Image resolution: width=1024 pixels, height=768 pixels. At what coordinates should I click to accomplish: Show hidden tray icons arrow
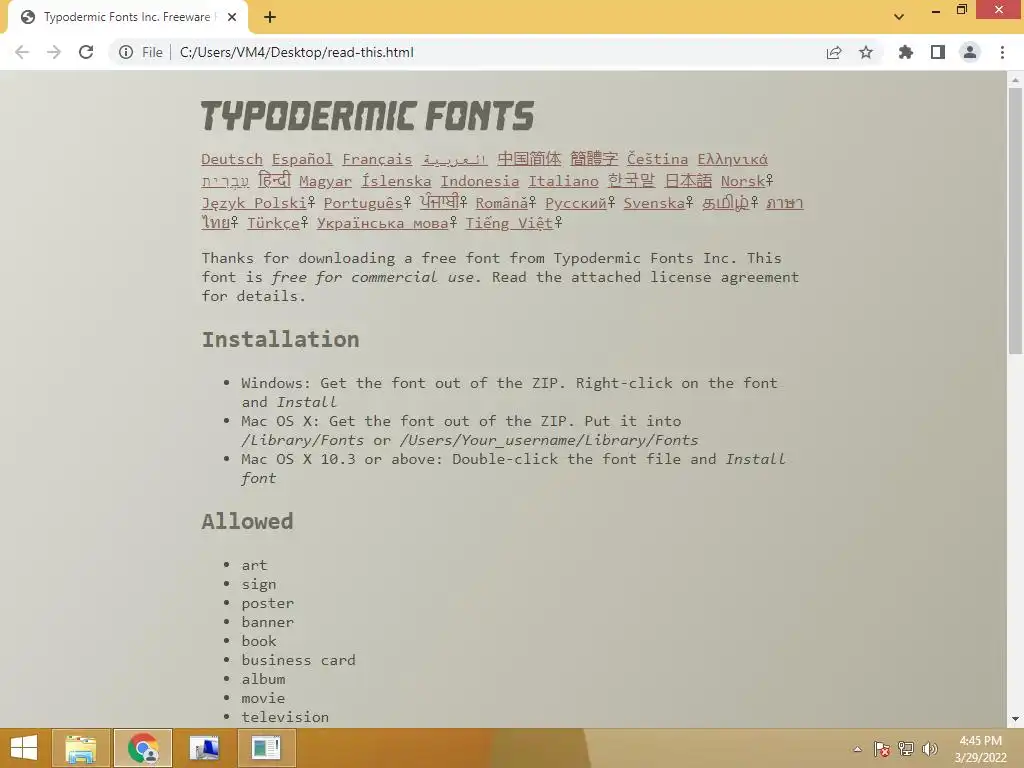[x=857, y=749]
